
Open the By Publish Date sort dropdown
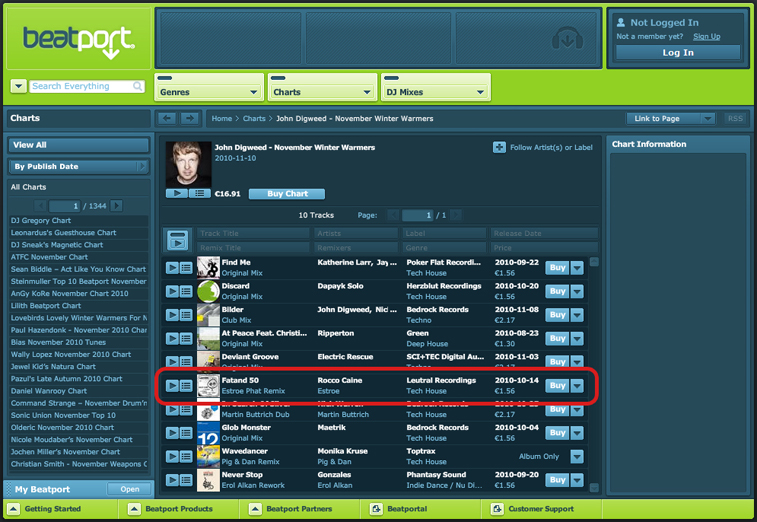(x=79, y=167)
